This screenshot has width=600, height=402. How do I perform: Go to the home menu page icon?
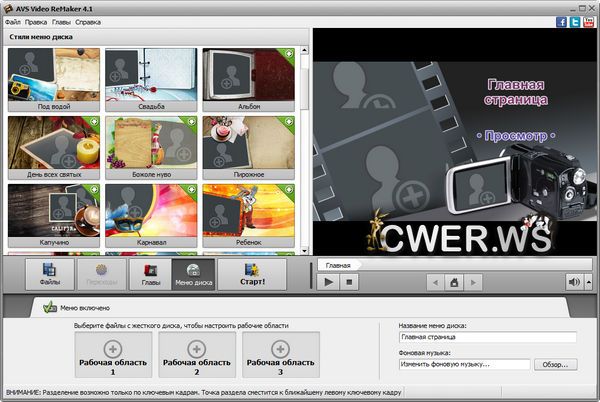coord(453,283)
